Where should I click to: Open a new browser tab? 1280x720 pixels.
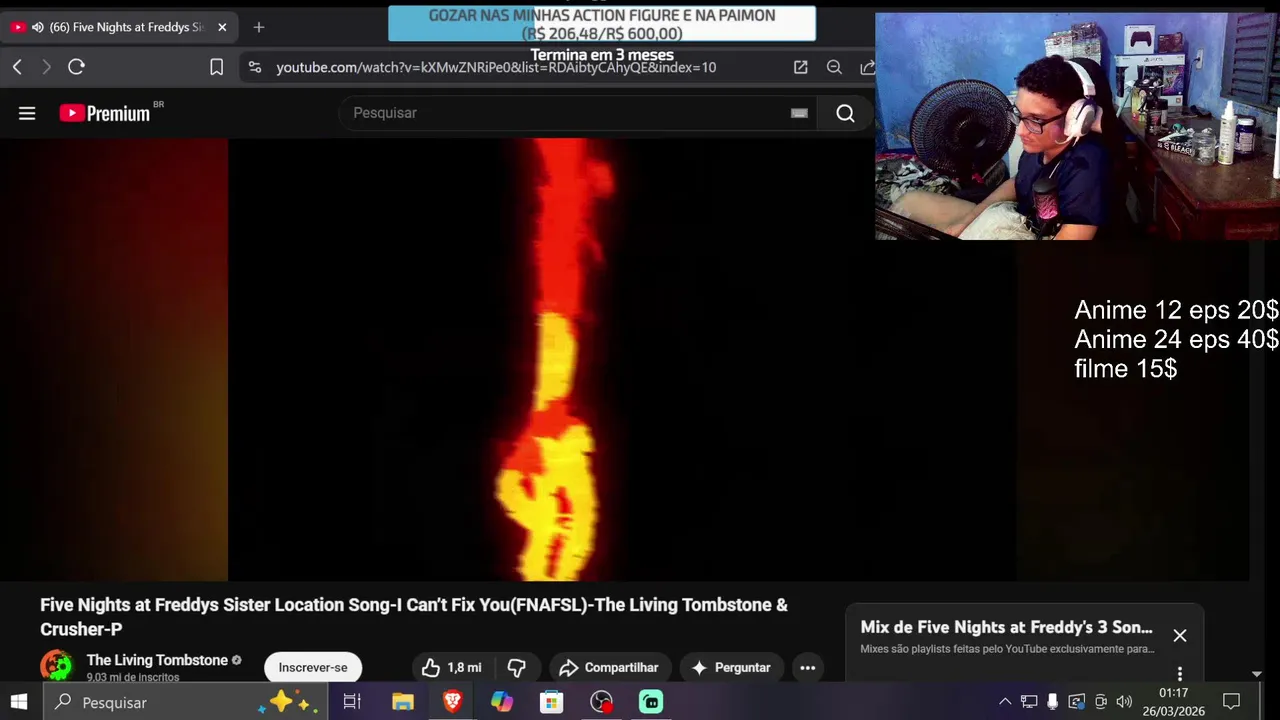click(259, 27)
